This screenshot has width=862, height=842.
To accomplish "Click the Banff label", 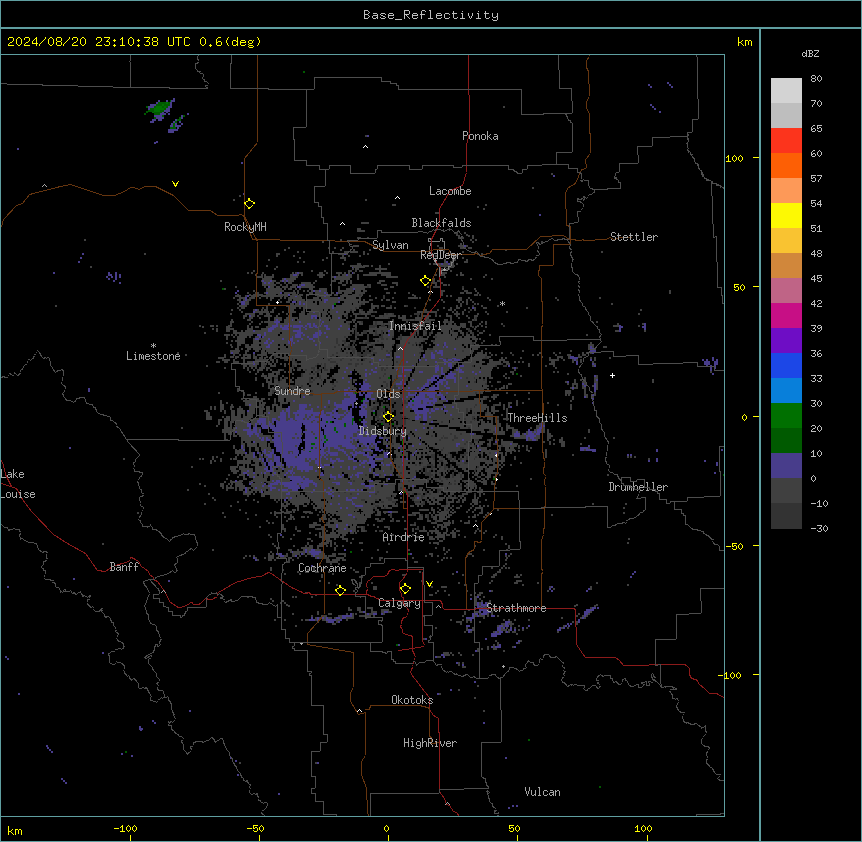I will click(124, 567).
